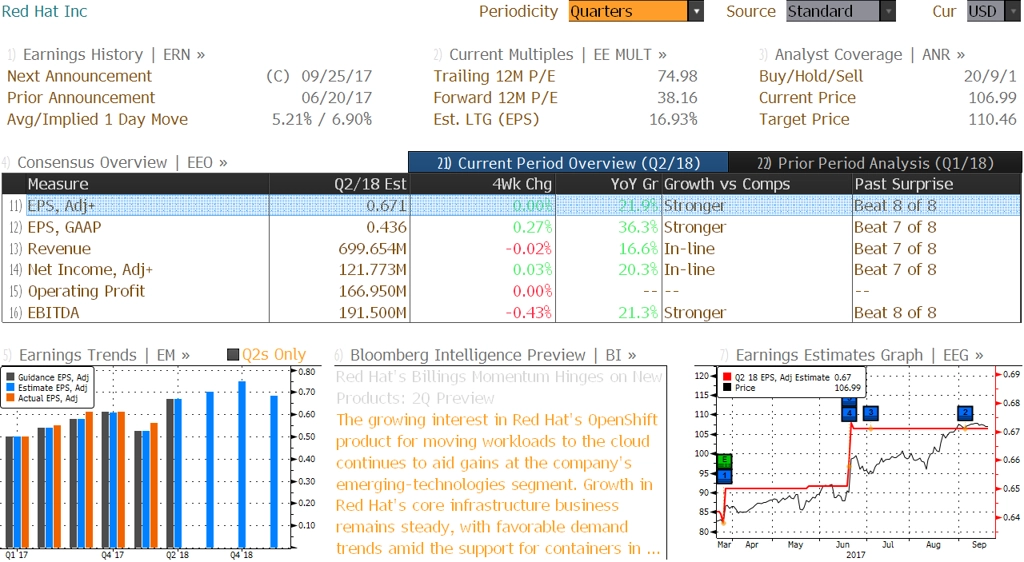
Task: Select the Net Income, Adj+ row
Action: tap(511, 270)
